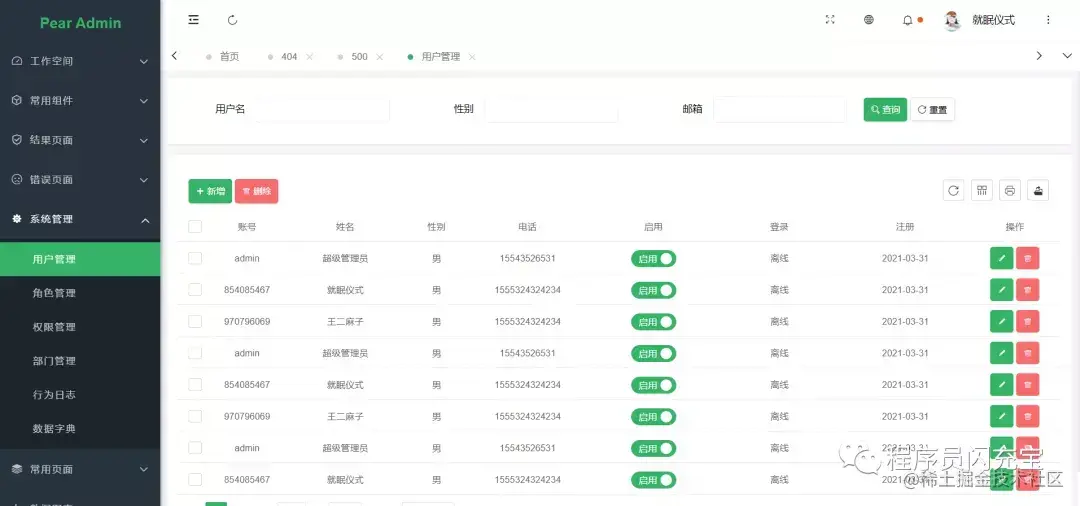Delete the first 970796069 row

1028,321
